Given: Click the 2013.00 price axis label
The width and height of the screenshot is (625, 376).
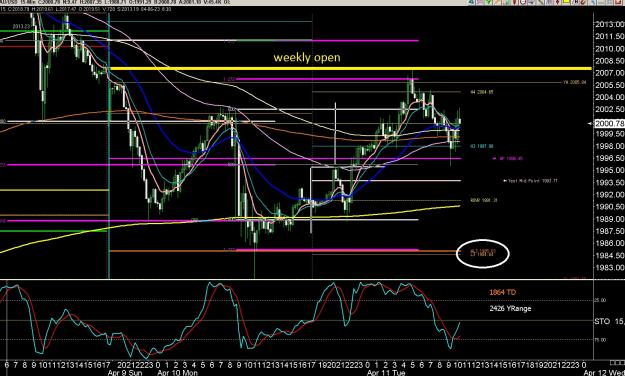Looking at the screenshot, I should pos(609,25).
